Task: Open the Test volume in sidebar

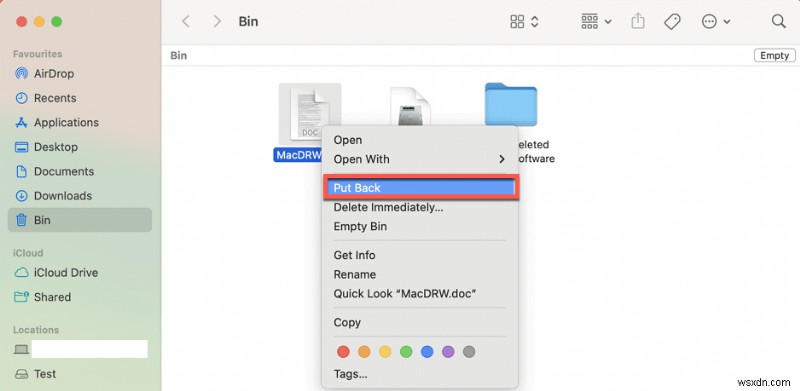Action: pos(45,374)
